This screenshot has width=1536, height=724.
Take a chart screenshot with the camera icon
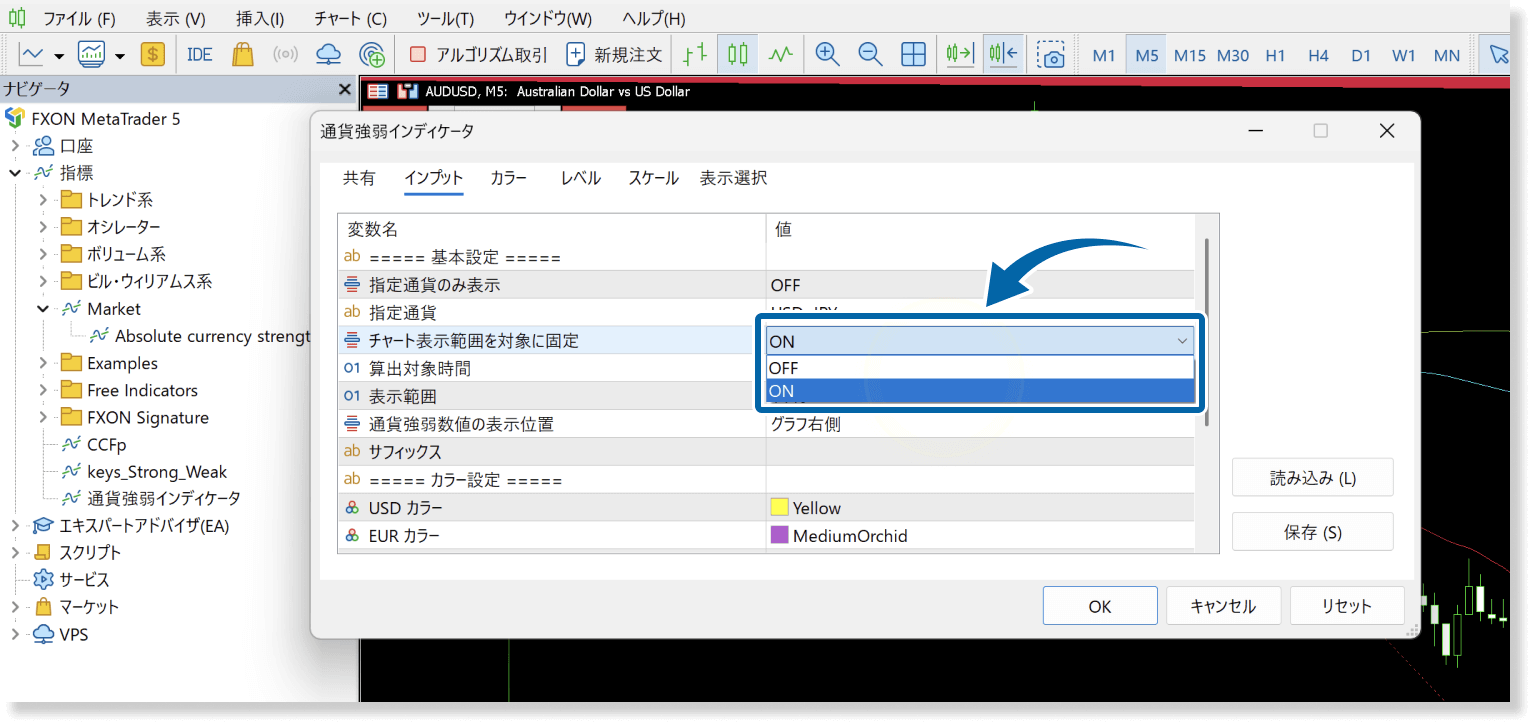click(x=1051, y=54)
